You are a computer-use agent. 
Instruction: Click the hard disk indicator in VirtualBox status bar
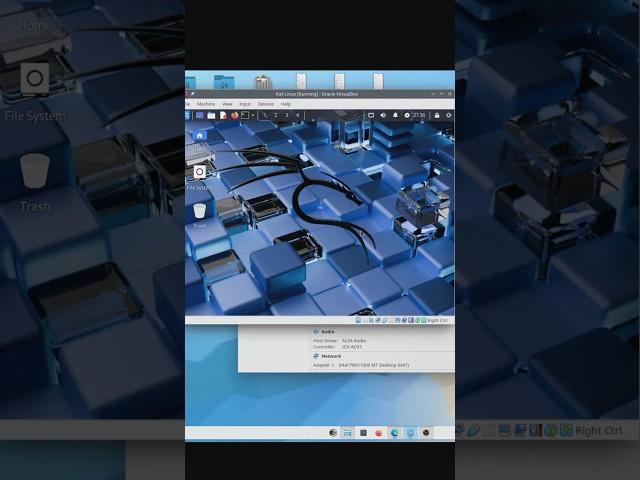358,320
